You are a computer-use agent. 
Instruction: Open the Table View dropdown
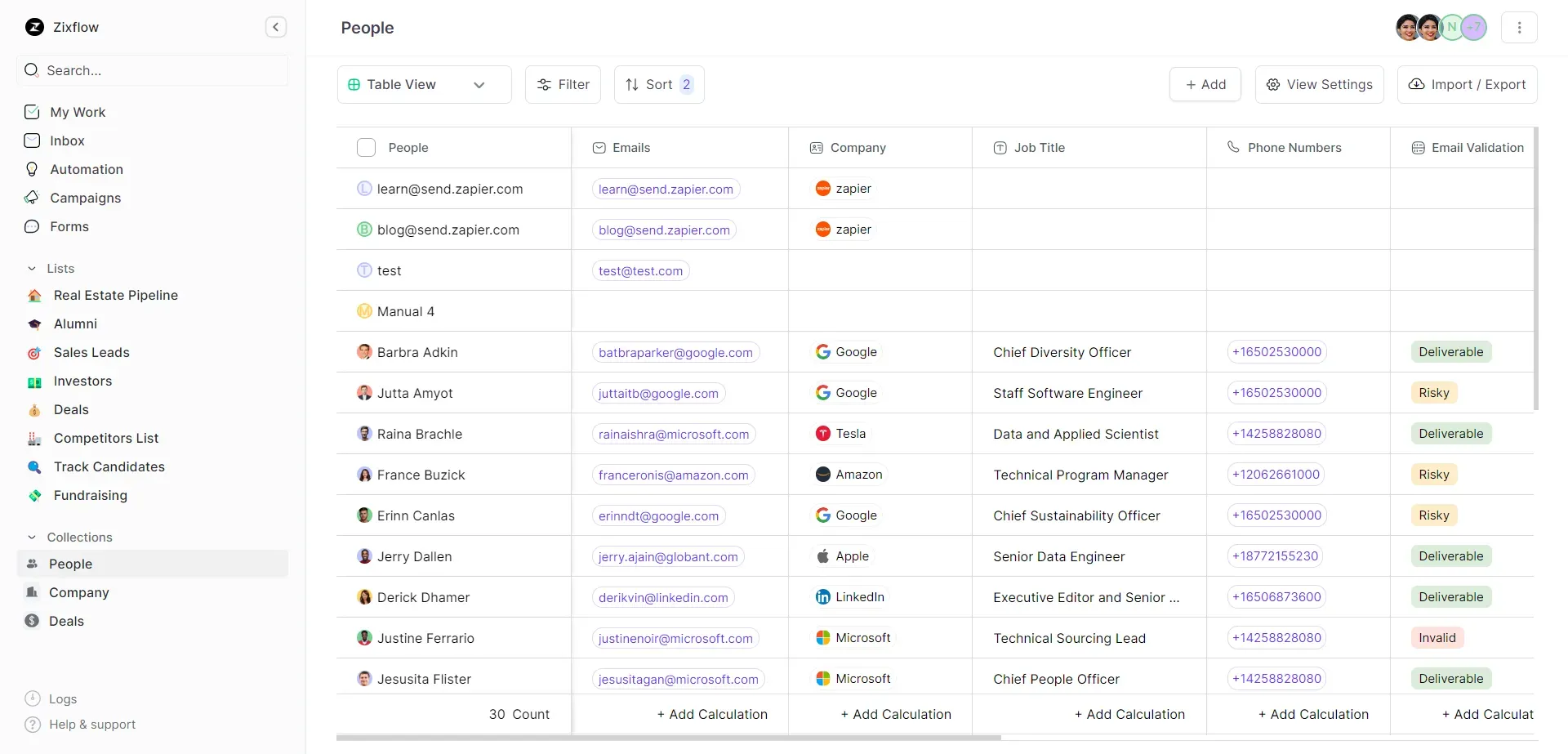(424, 84)
